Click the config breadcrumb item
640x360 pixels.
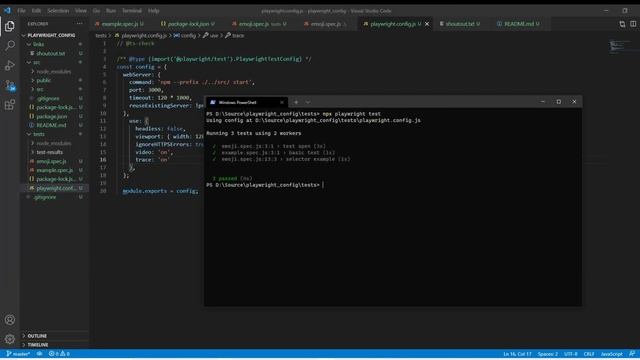185,36
